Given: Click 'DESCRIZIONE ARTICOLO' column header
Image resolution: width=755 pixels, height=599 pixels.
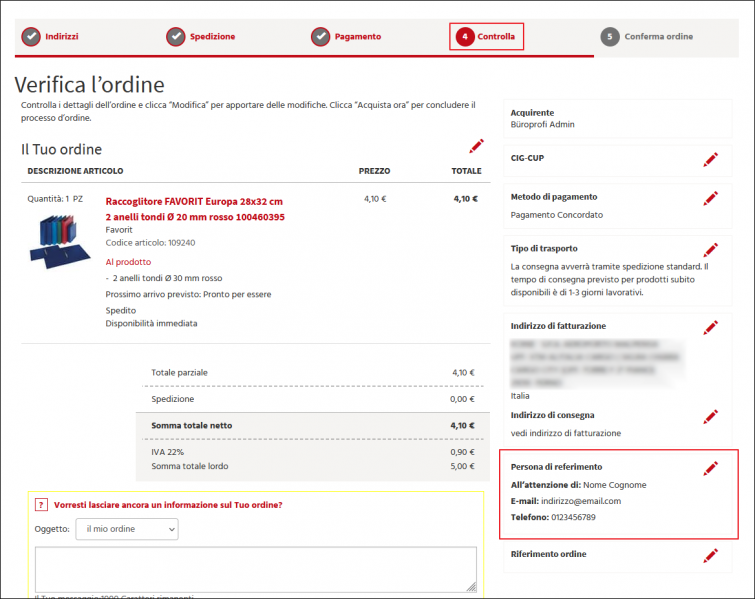Looking at the screenshot, I should point(75,171).
